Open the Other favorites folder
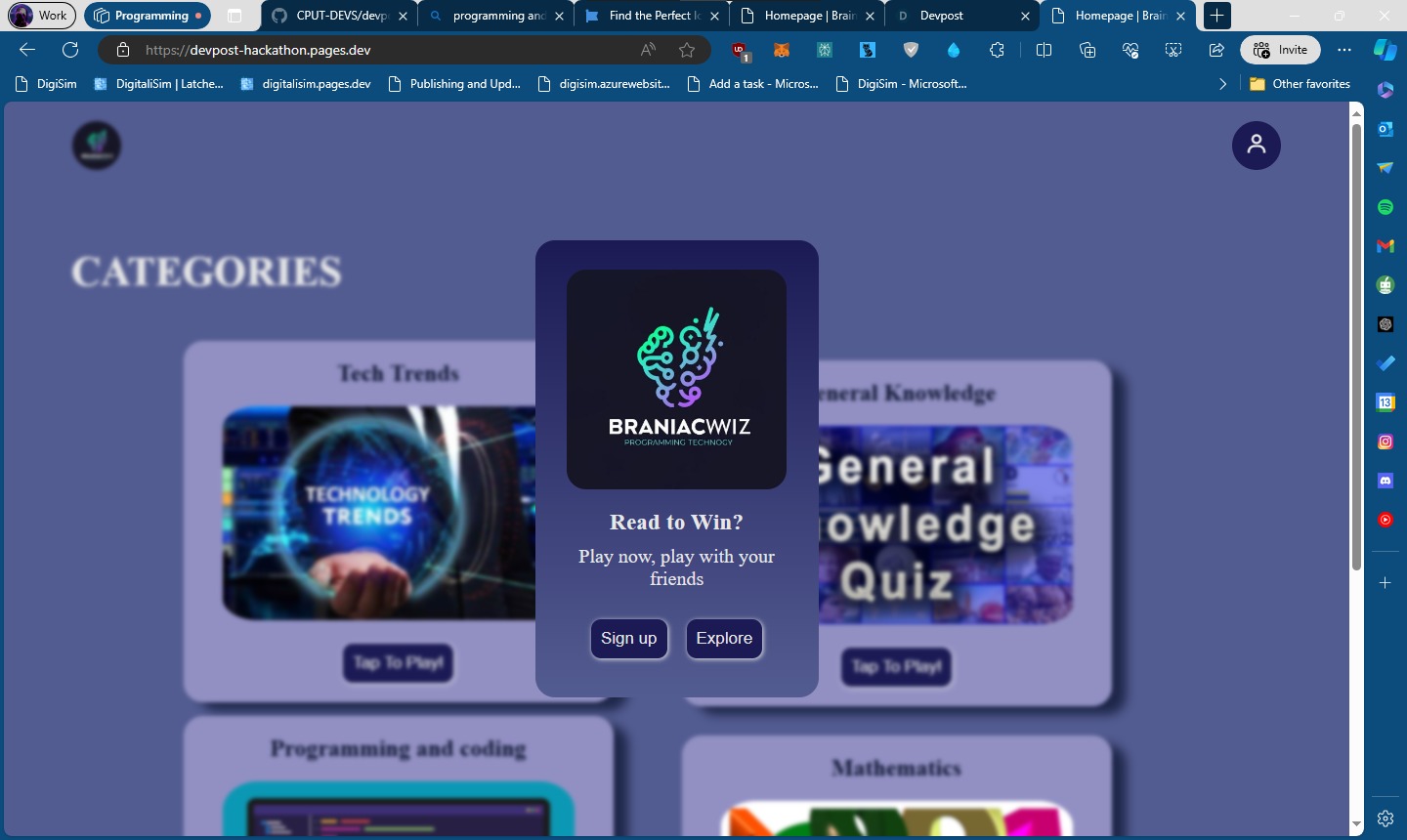The width and height of the screenshot is (1407, 840). (x=1300, y=84)
